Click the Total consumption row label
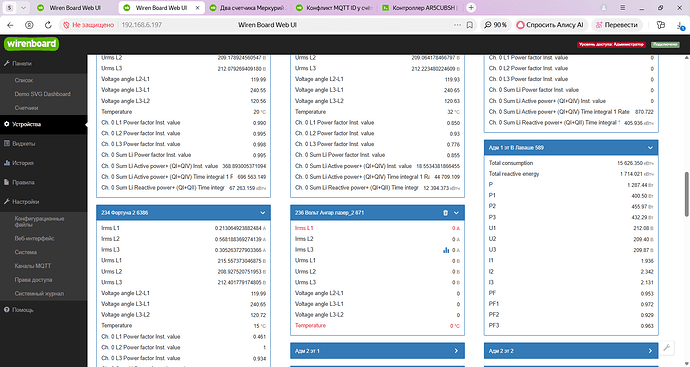This screenshot has width=690, height=367. (x=511, y=163)
